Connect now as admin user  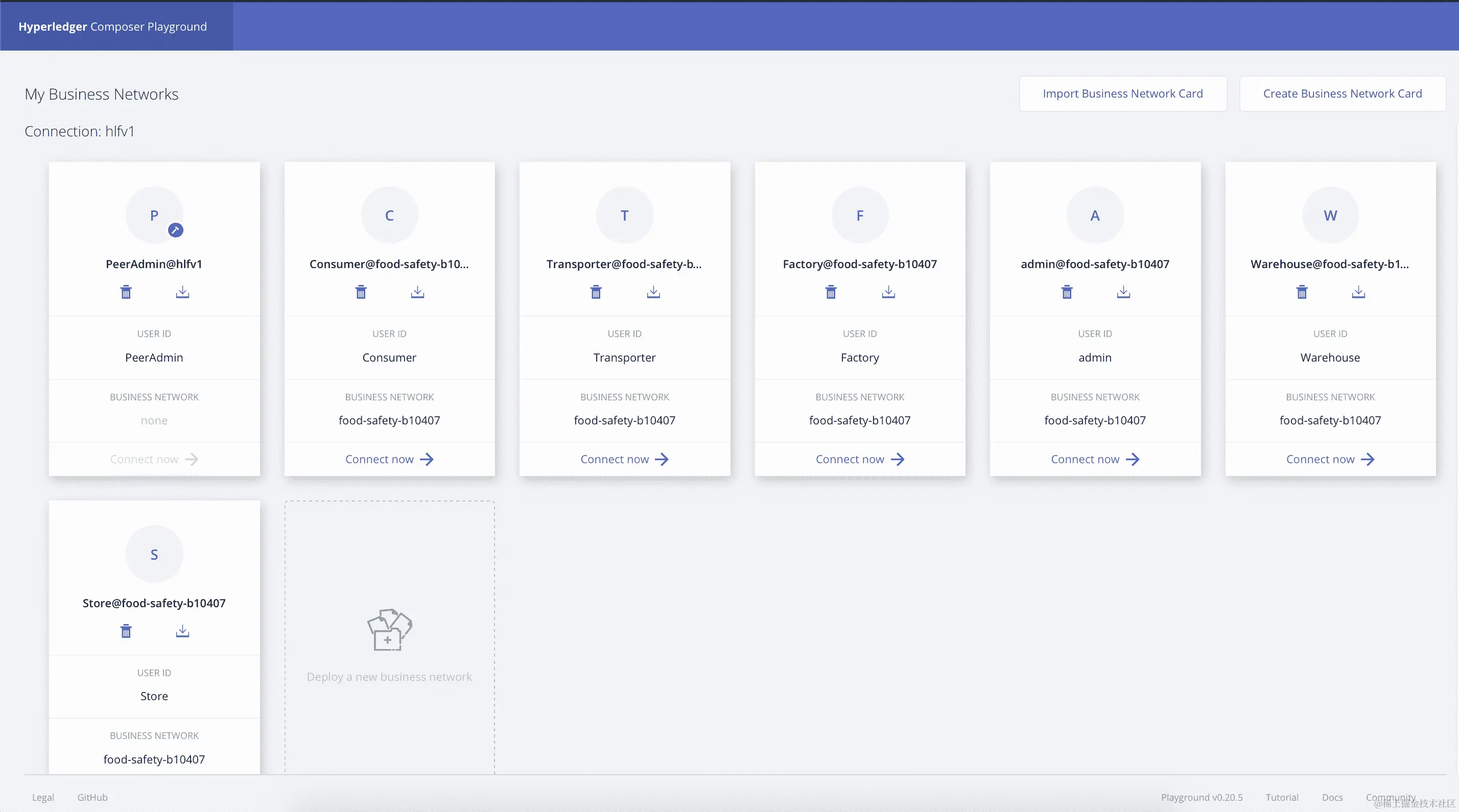tap(1095, 459)
